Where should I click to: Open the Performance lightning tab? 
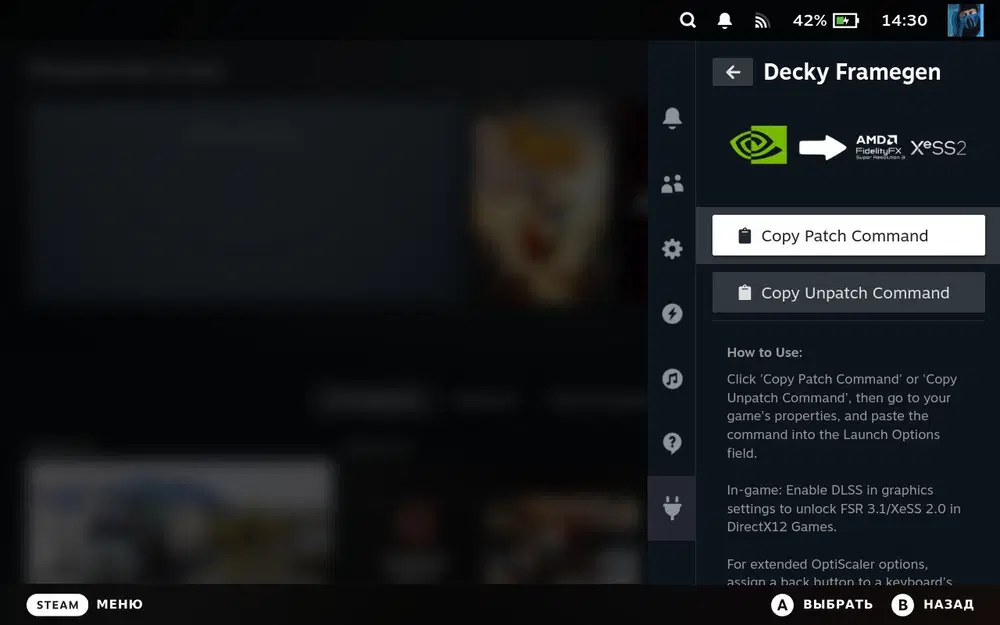(672, 314)
